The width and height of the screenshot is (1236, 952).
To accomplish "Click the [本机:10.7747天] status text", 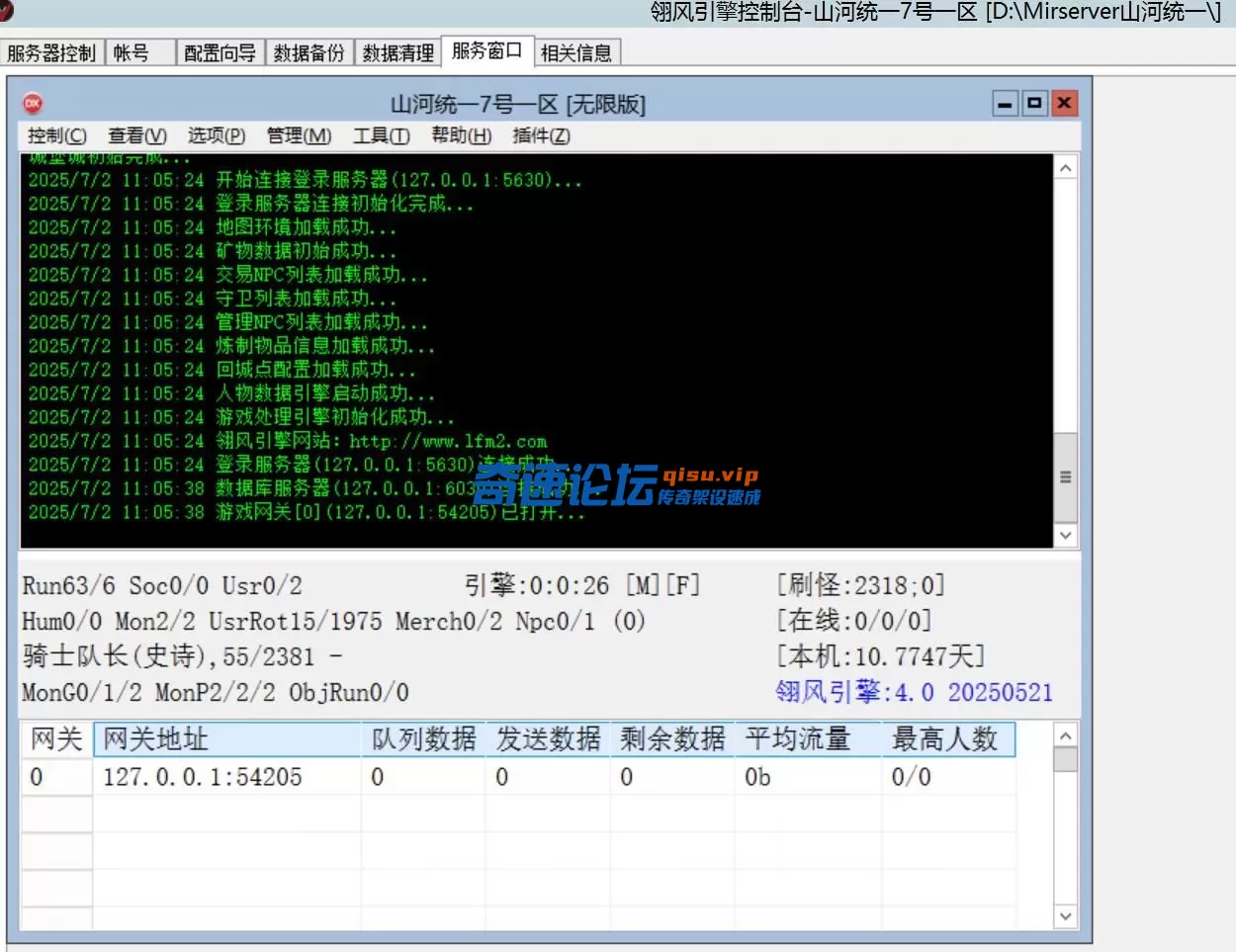I will point(881,656).
